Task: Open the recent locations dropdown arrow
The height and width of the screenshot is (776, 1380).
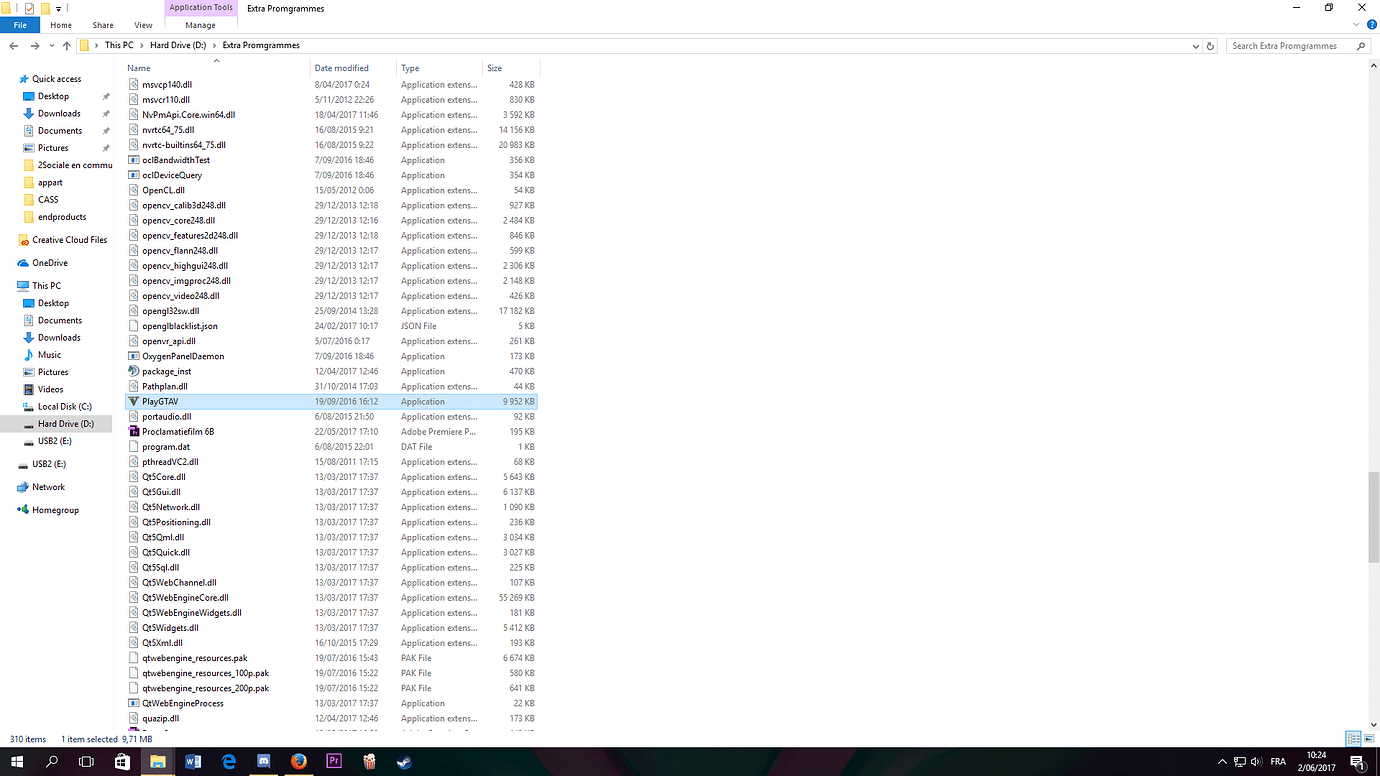Action: (x=51, y=46)
